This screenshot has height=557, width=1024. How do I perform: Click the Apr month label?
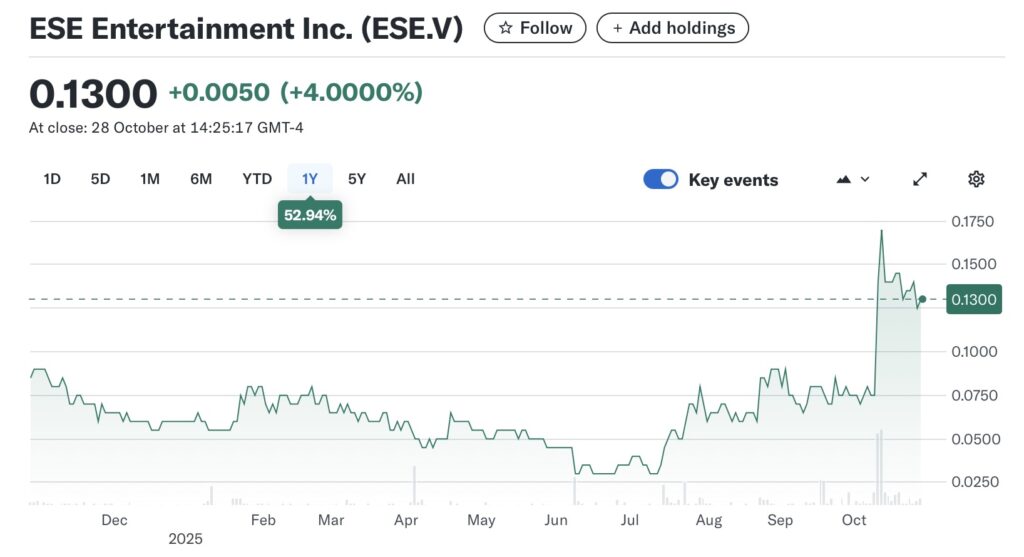click(406, 520)
